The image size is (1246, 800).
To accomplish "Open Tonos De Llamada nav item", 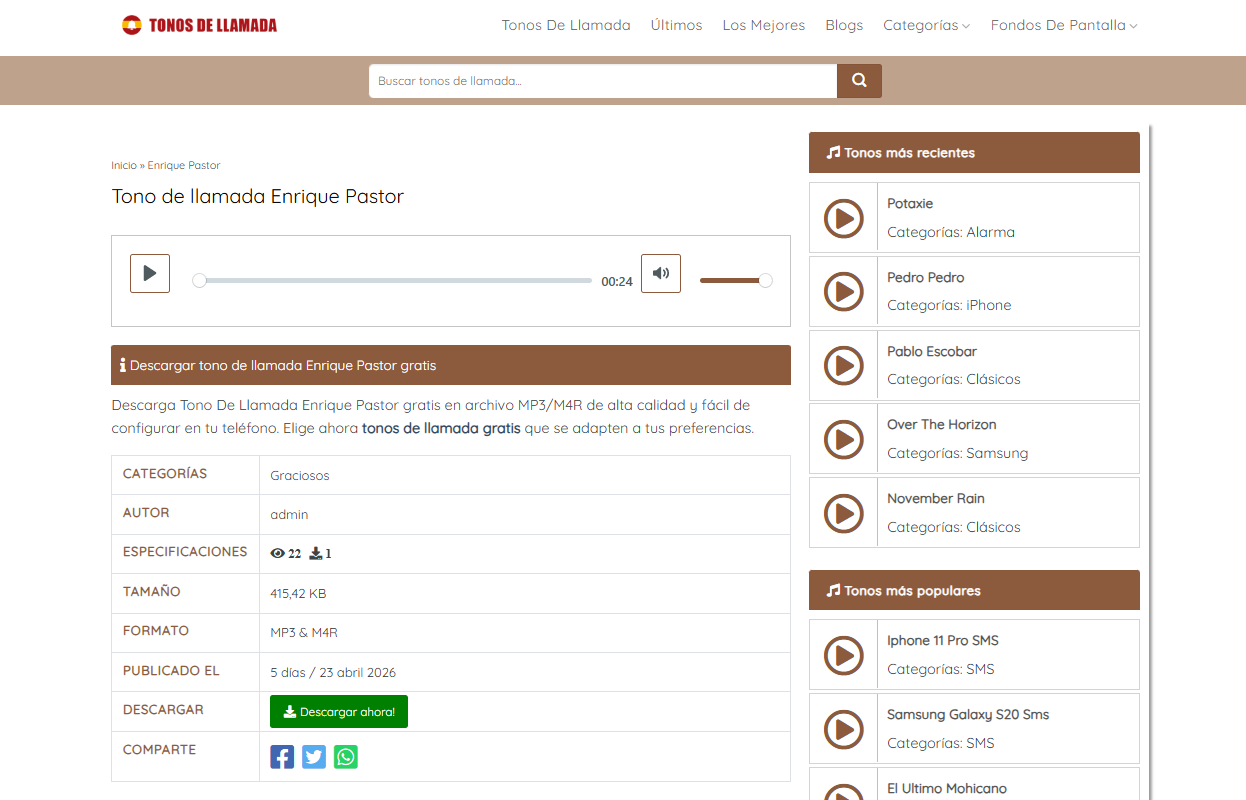I will point(566,25).
